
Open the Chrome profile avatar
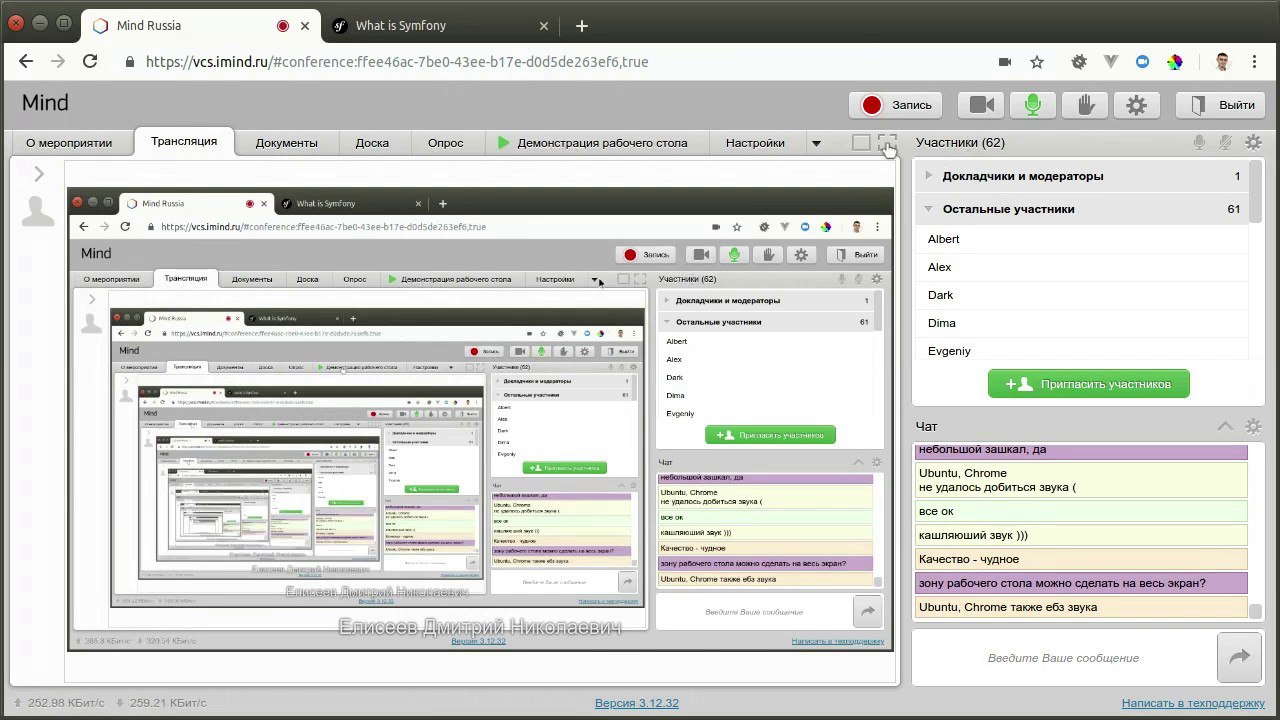click(1222, 62)
